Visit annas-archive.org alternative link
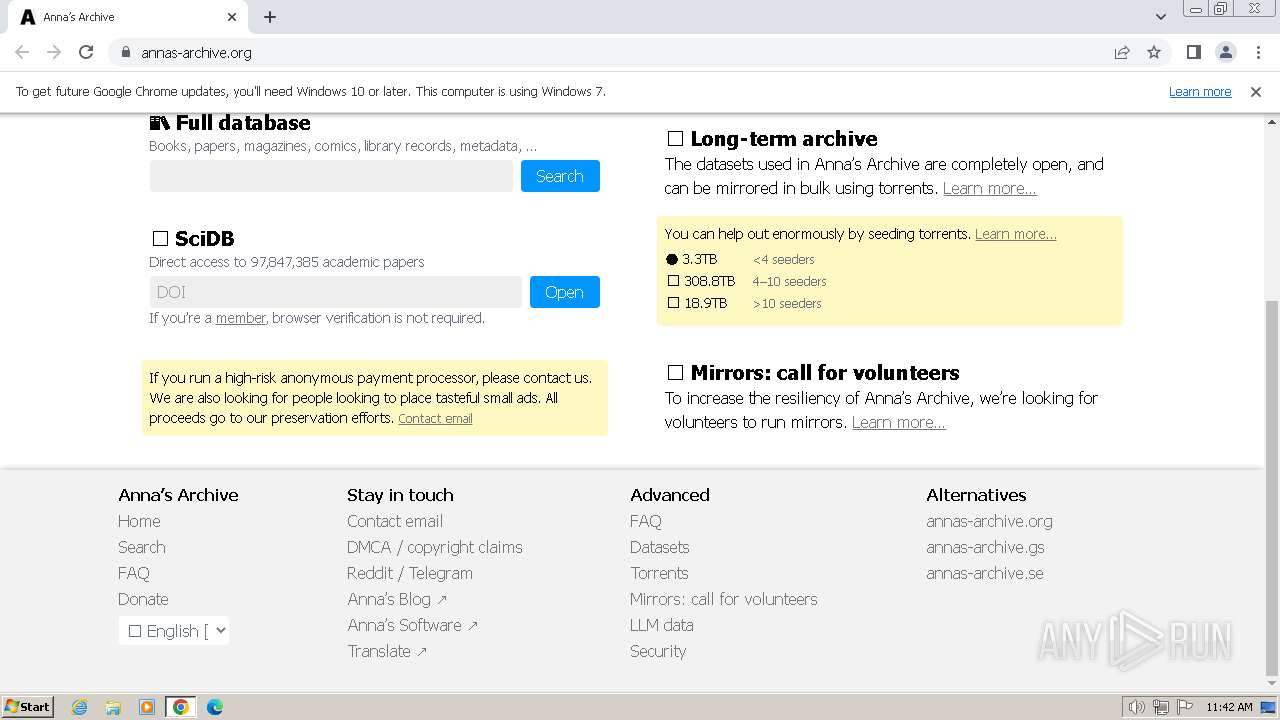The width and height of the screenshot is (1280, 720). click(x=989, y=521)
